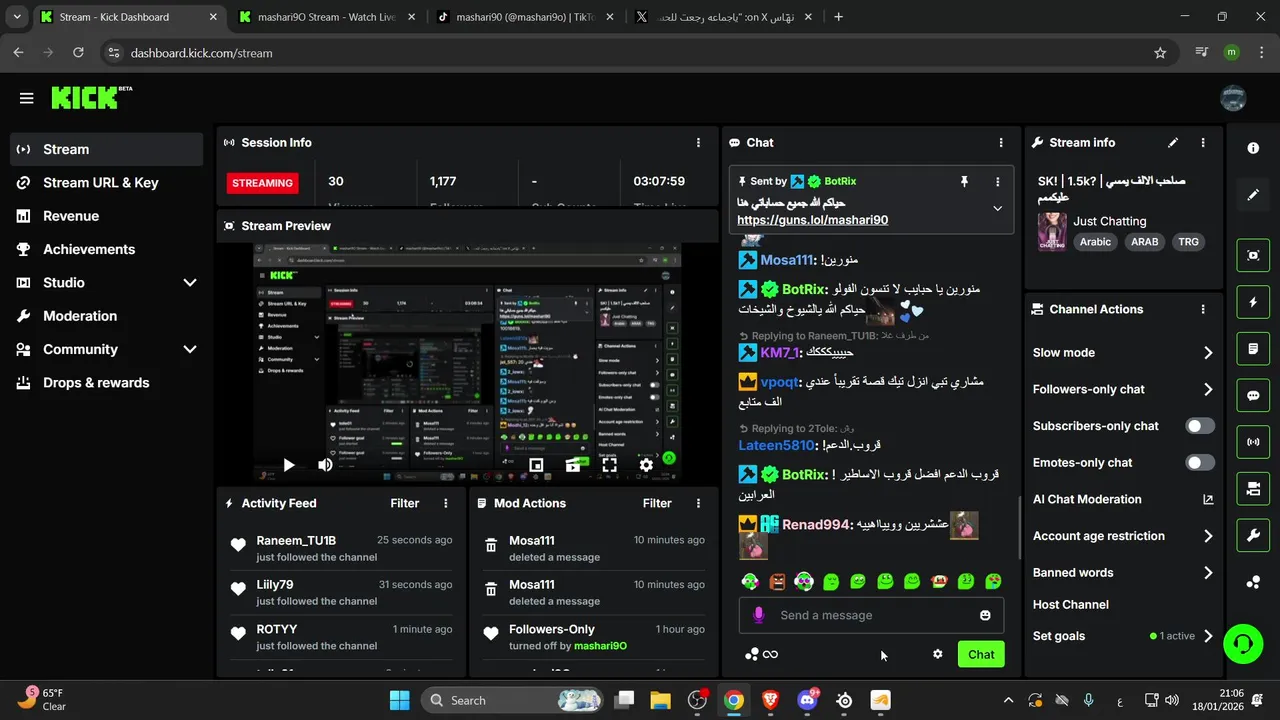The image size is (1280, 720).
Task: Open Activity Feed three-dot menu
Action: [446, 503]
